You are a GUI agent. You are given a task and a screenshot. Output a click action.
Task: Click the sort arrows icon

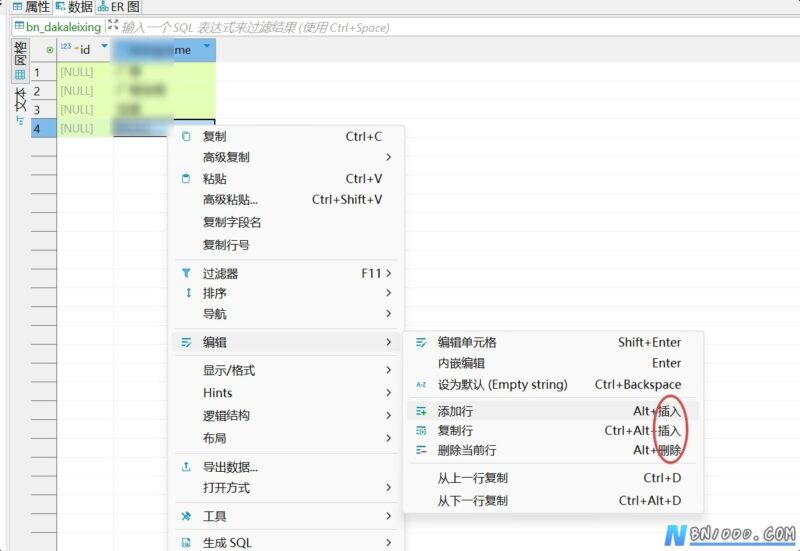tap(188, 293)
